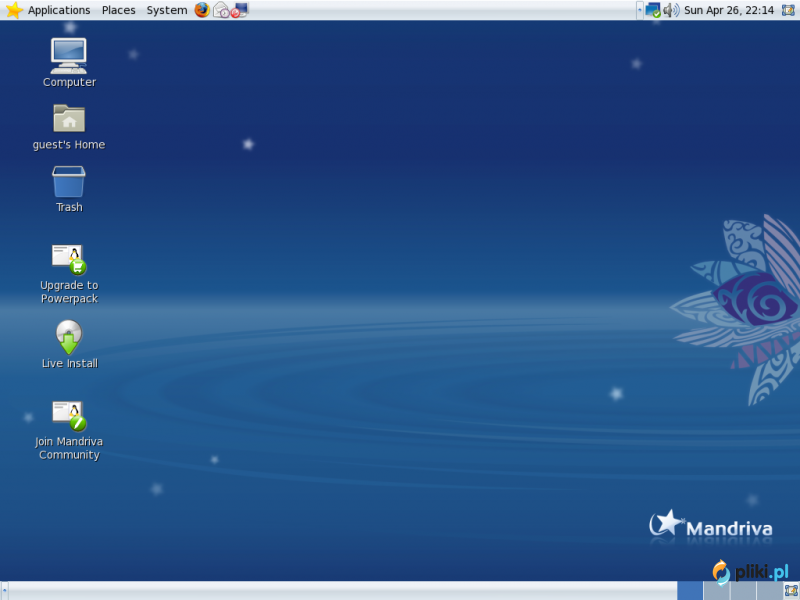
Task: Switch to the fourth workspace
Action: [x=769, y=591]
